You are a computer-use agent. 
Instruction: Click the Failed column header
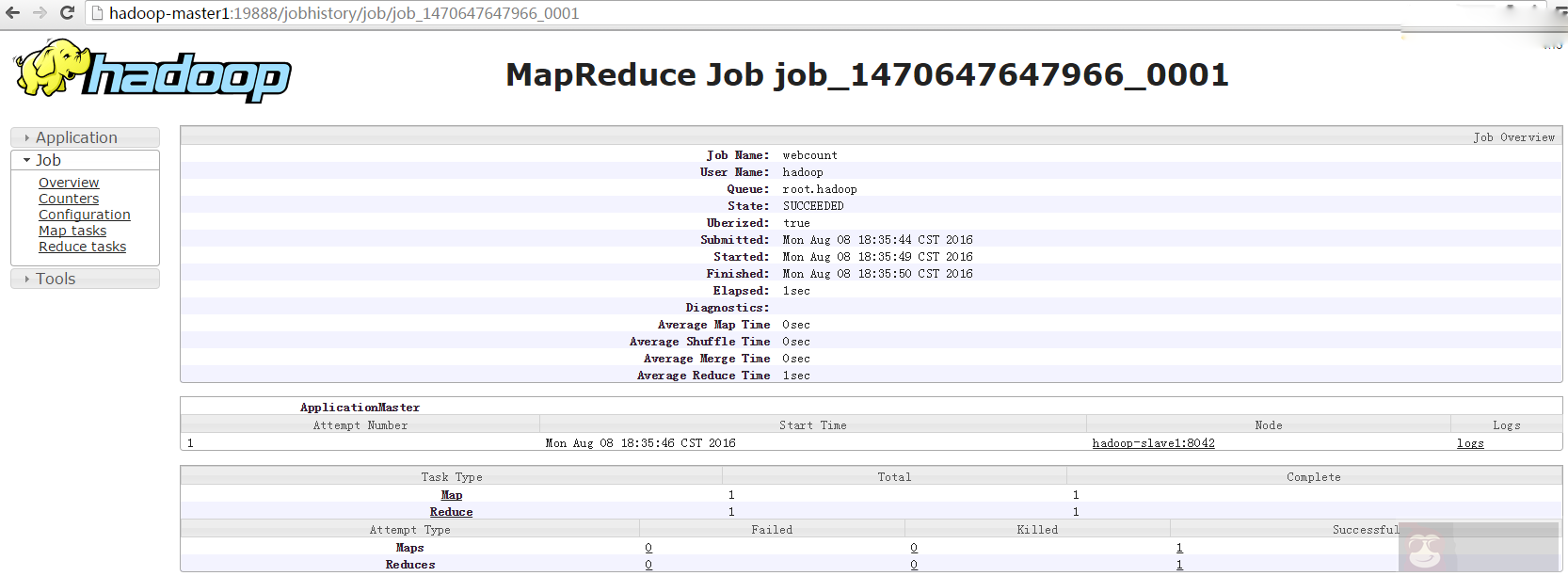pyautogui.click(x=772, y=530)
